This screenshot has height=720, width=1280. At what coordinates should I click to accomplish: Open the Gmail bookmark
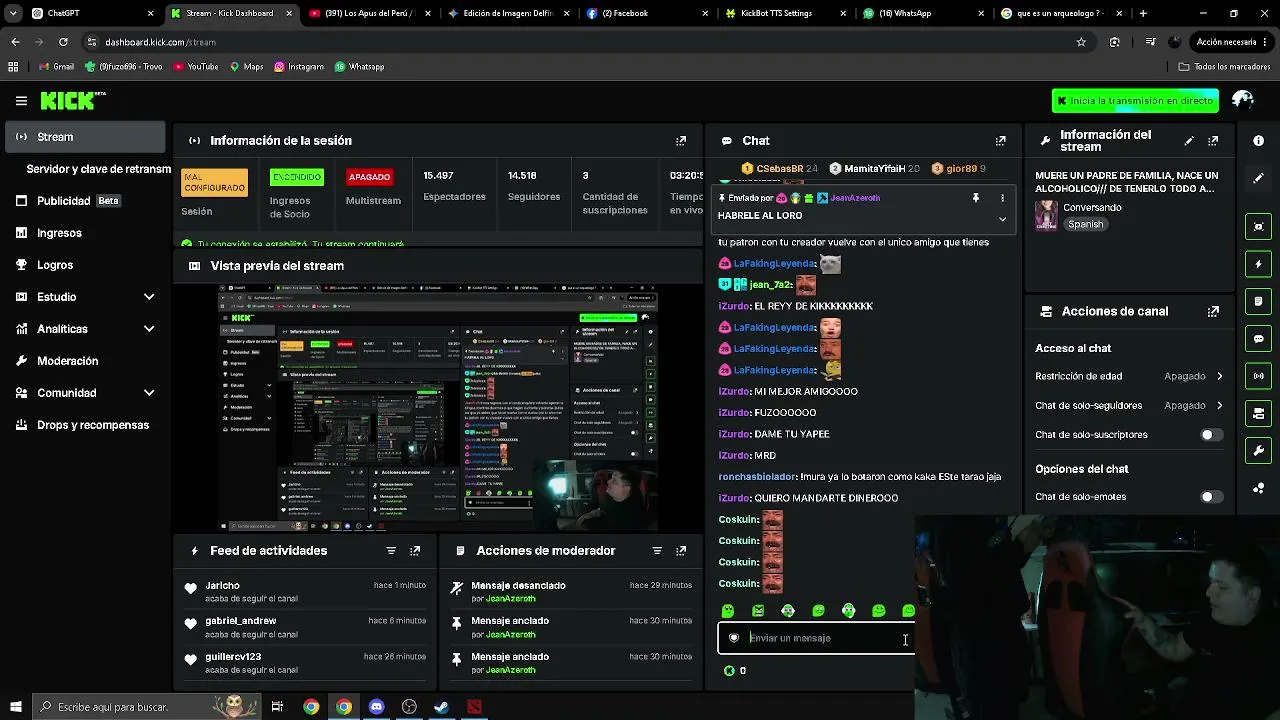pyautogui.click(x=56, y=67)
